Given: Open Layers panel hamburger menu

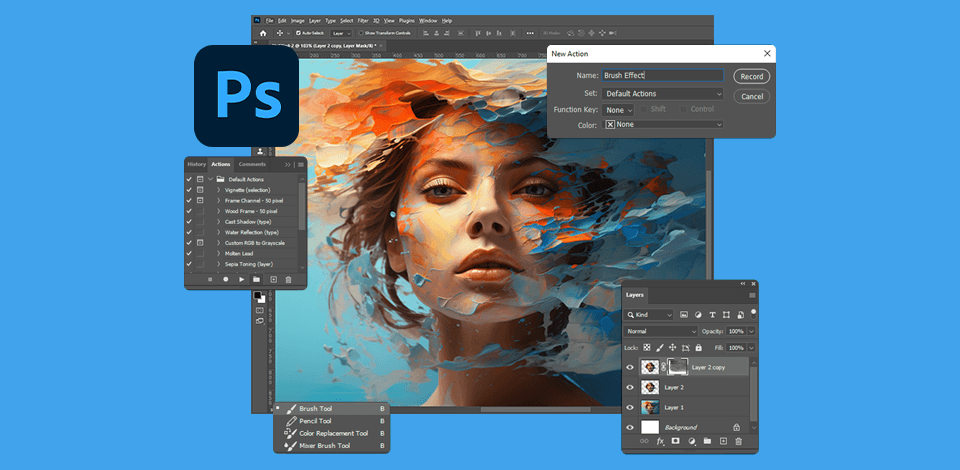Looking at the screenshot, I should pyautogui.click(x=752, y=295).
